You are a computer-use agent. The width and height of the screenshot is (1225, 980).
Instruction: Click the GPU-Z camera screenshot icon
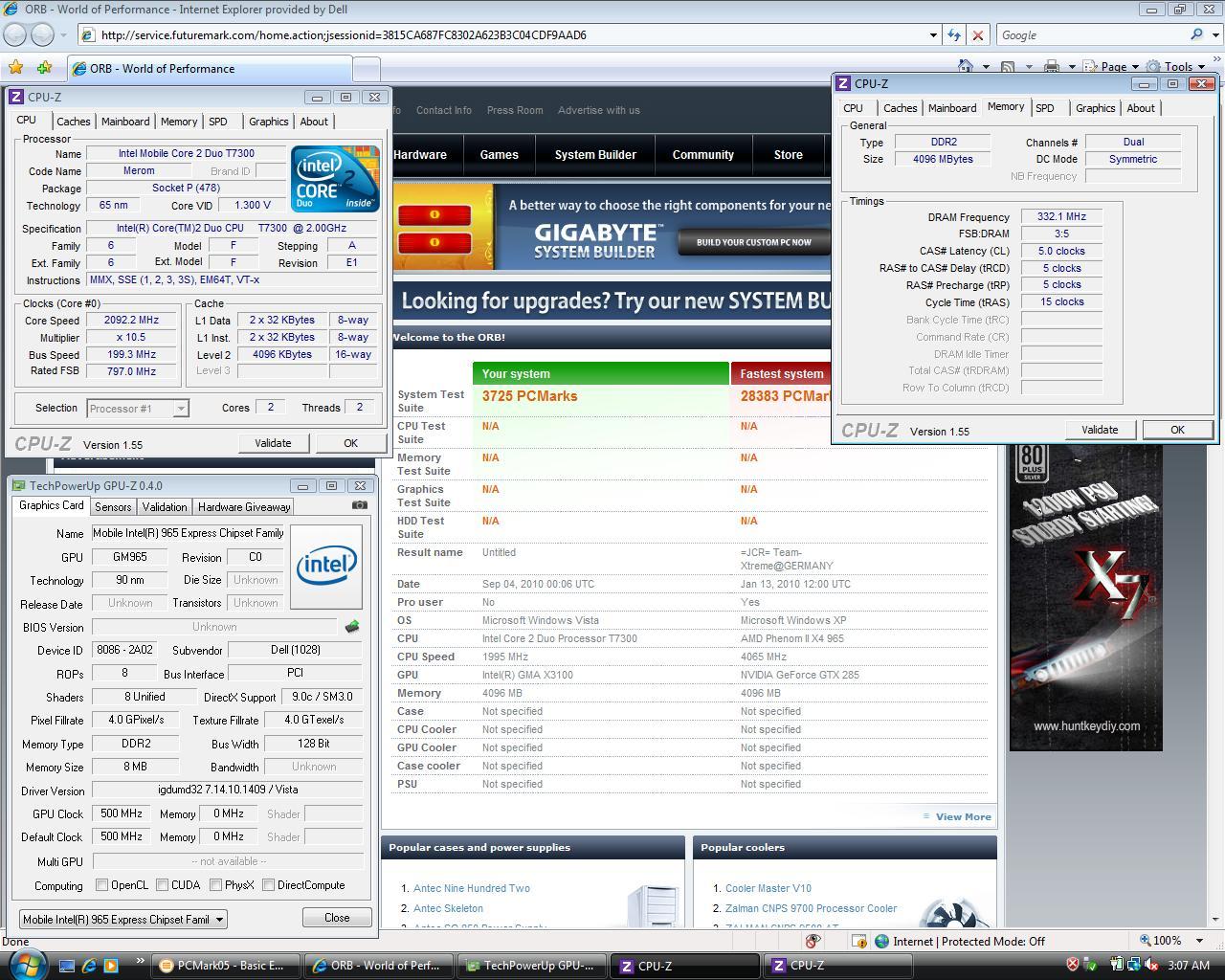[359, 504]
